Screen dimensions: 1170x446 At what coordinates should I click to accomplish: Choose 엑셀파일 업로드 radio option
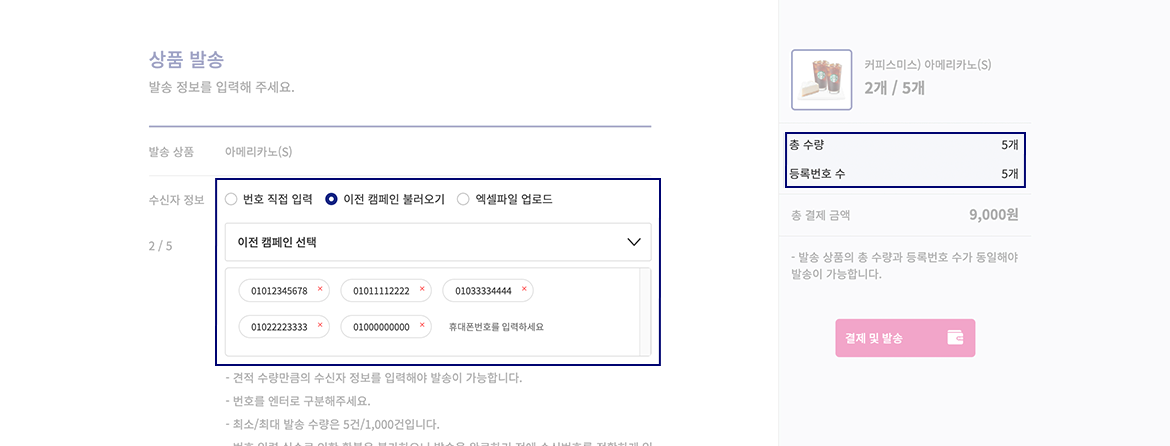pyautogui.click(x=463, y=199)
